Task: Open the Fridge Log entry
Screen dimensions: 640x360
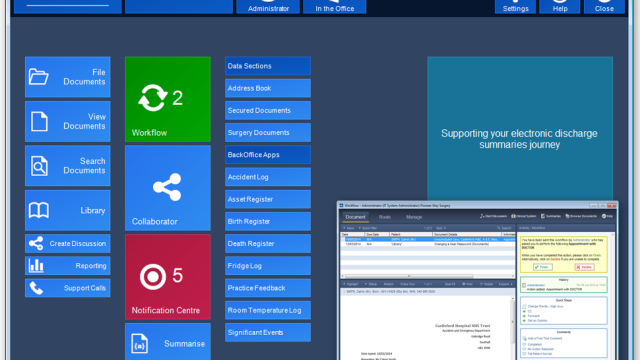Action: coord(268,266)
